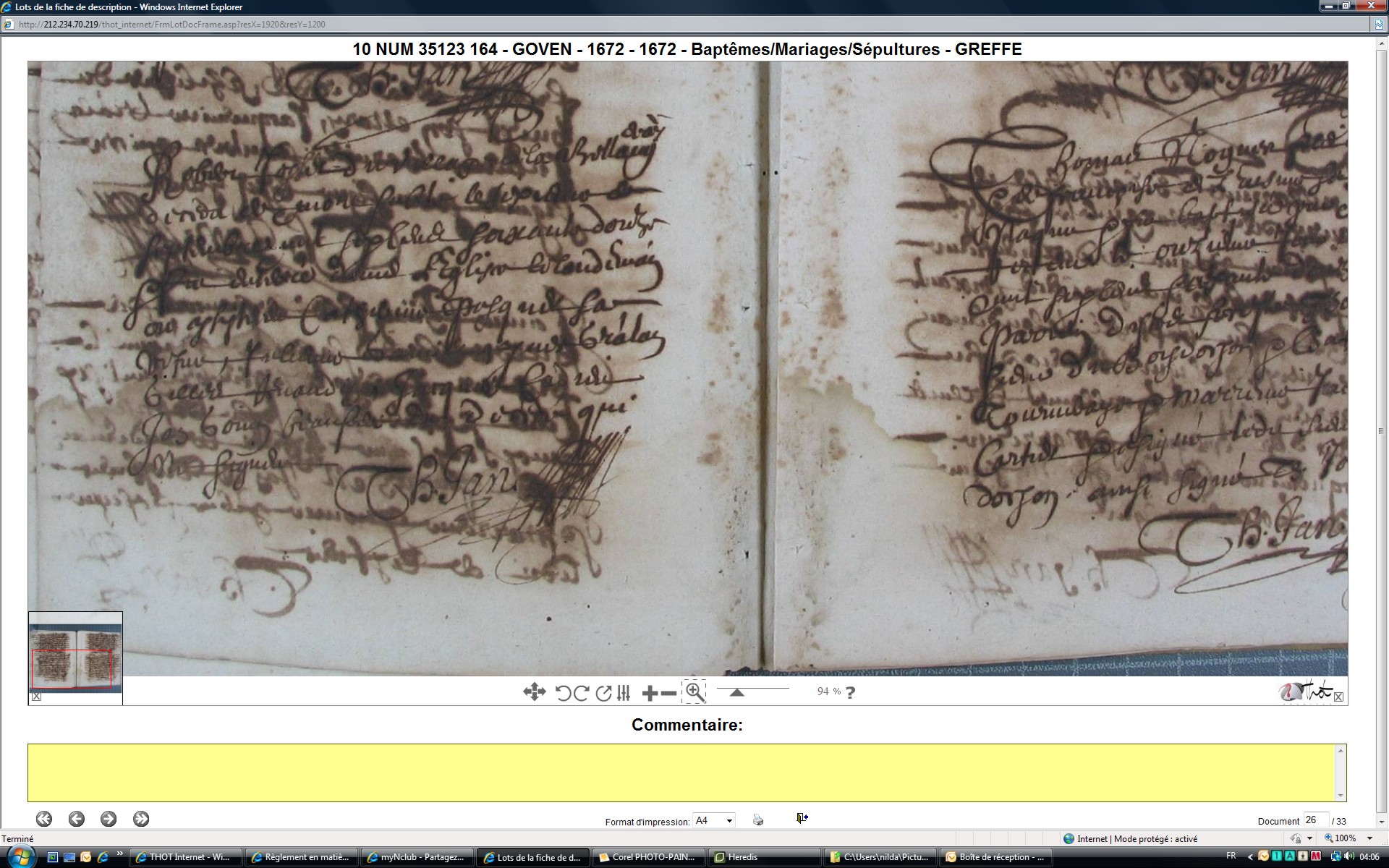This screenshot has height=868, width=1389.
Task: Close the Thot logo panel
Action: [1338, 697]
